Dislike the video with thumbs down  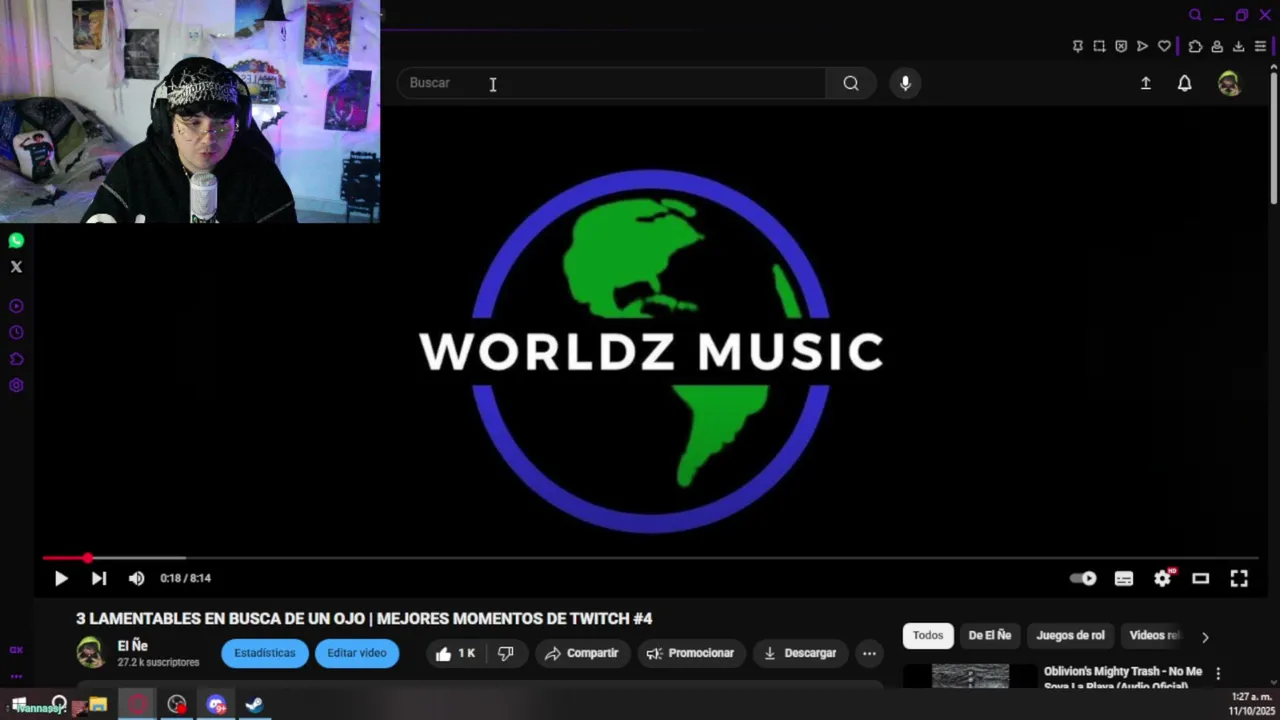pyautogui.click(x=506, y=653)
